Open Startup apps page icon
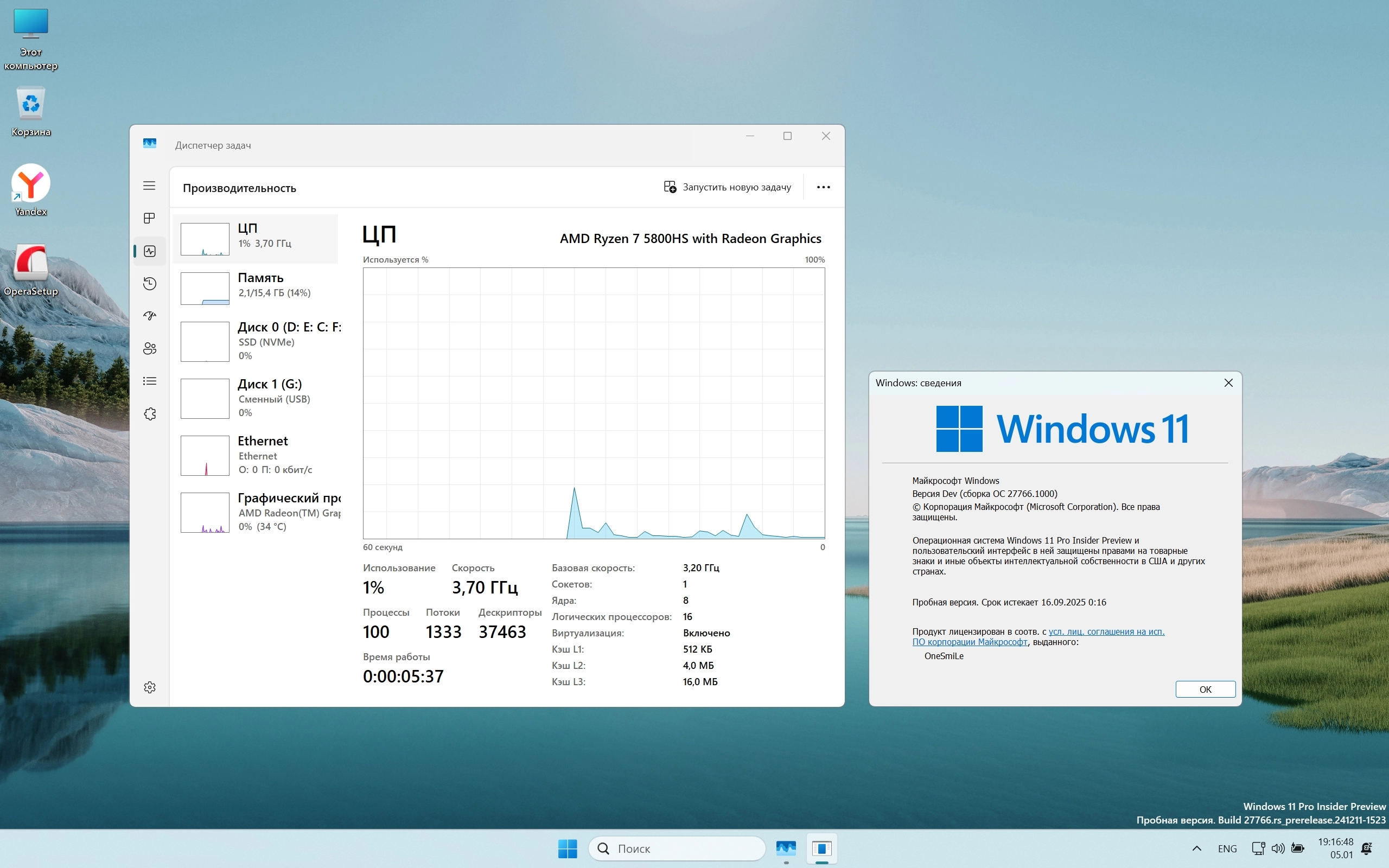The height and width of the screenshot is (868, 1389). coord(149,316)
